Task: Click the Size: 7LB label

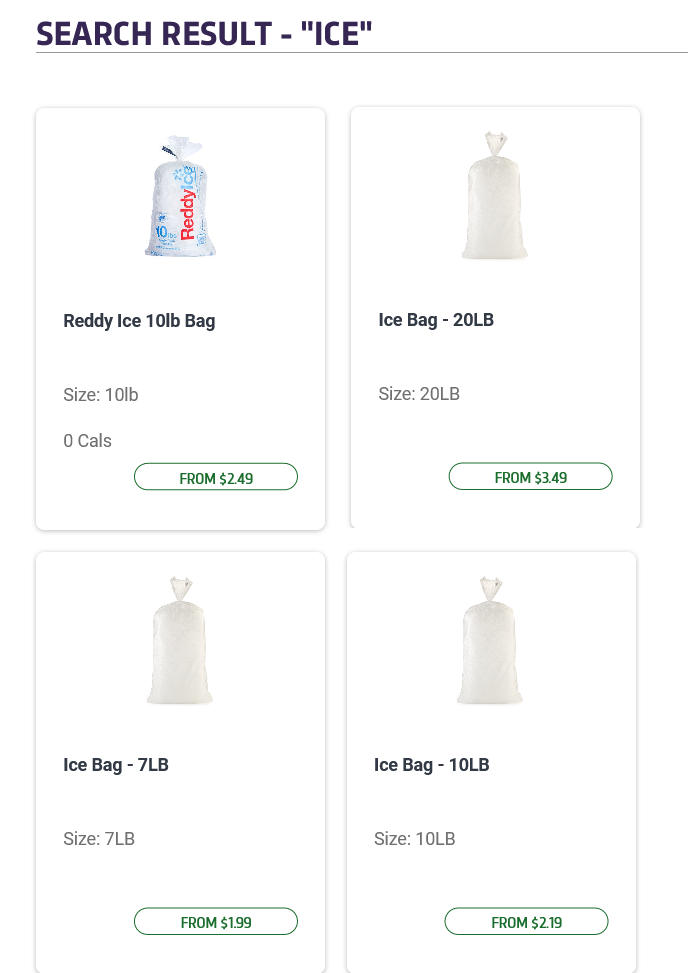Action: pyautogui.click(x=99, y=839)
